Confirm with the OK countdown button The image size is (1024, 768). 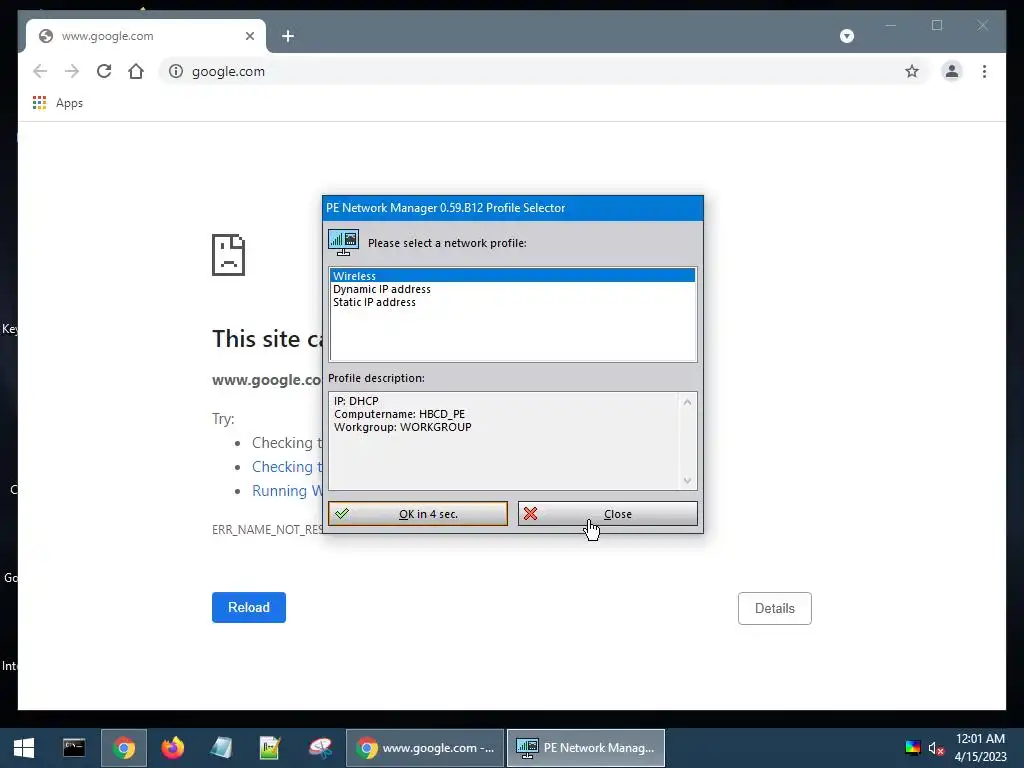(417, 514)
